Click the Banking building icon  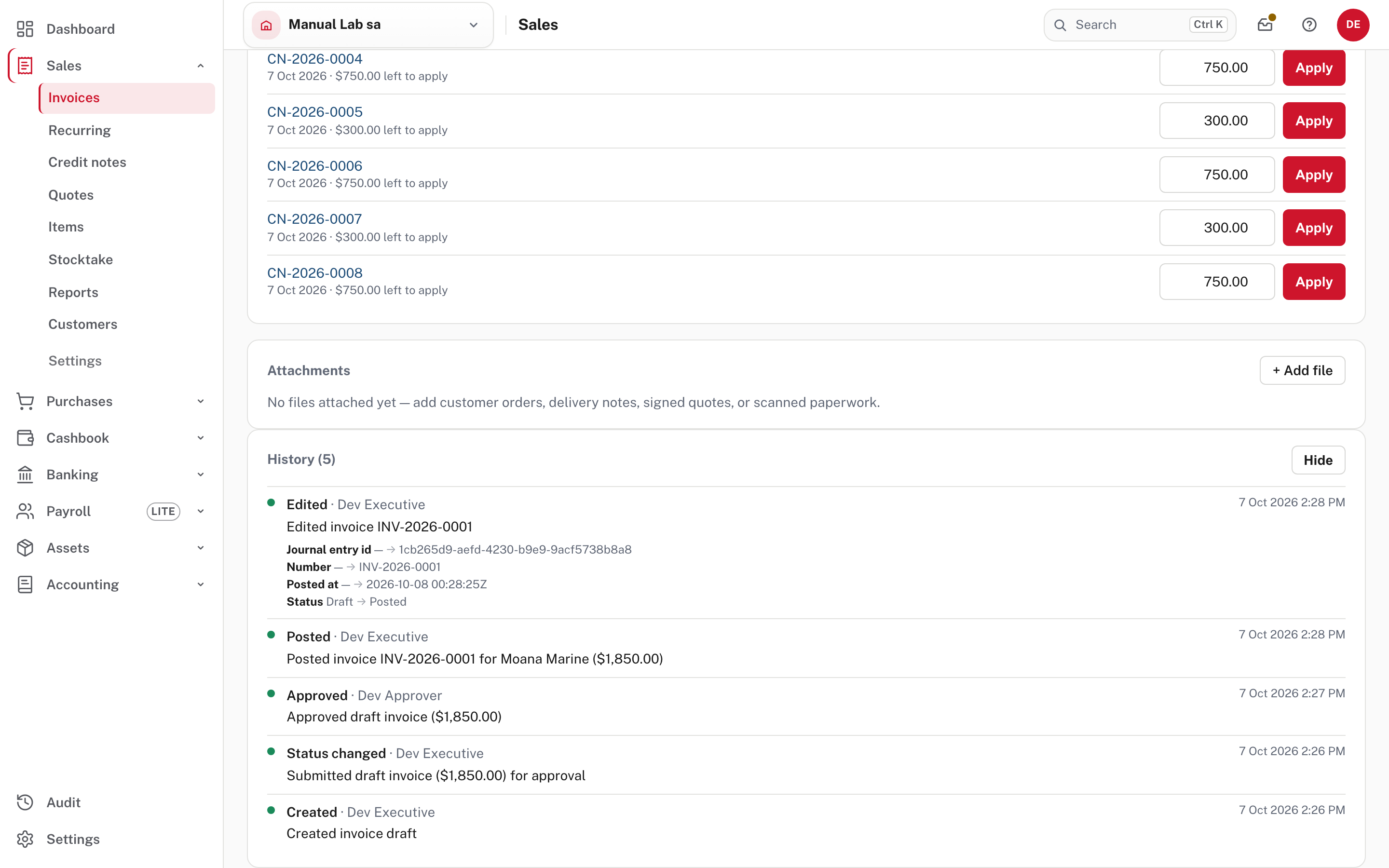tap(25, 474)
